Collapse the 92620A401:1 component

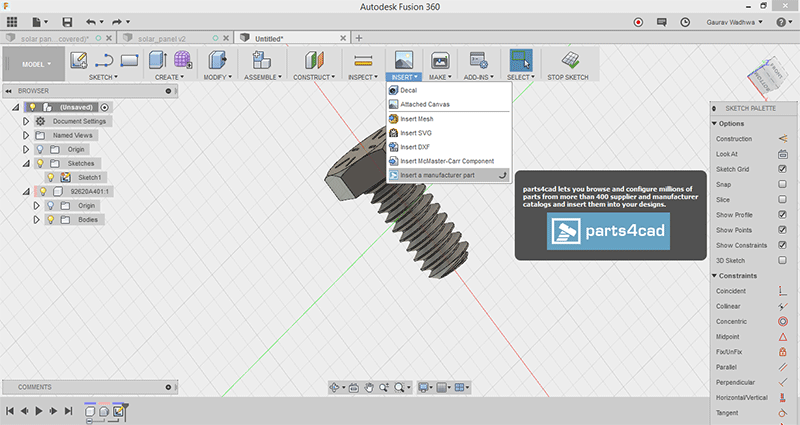click(26, 191)
